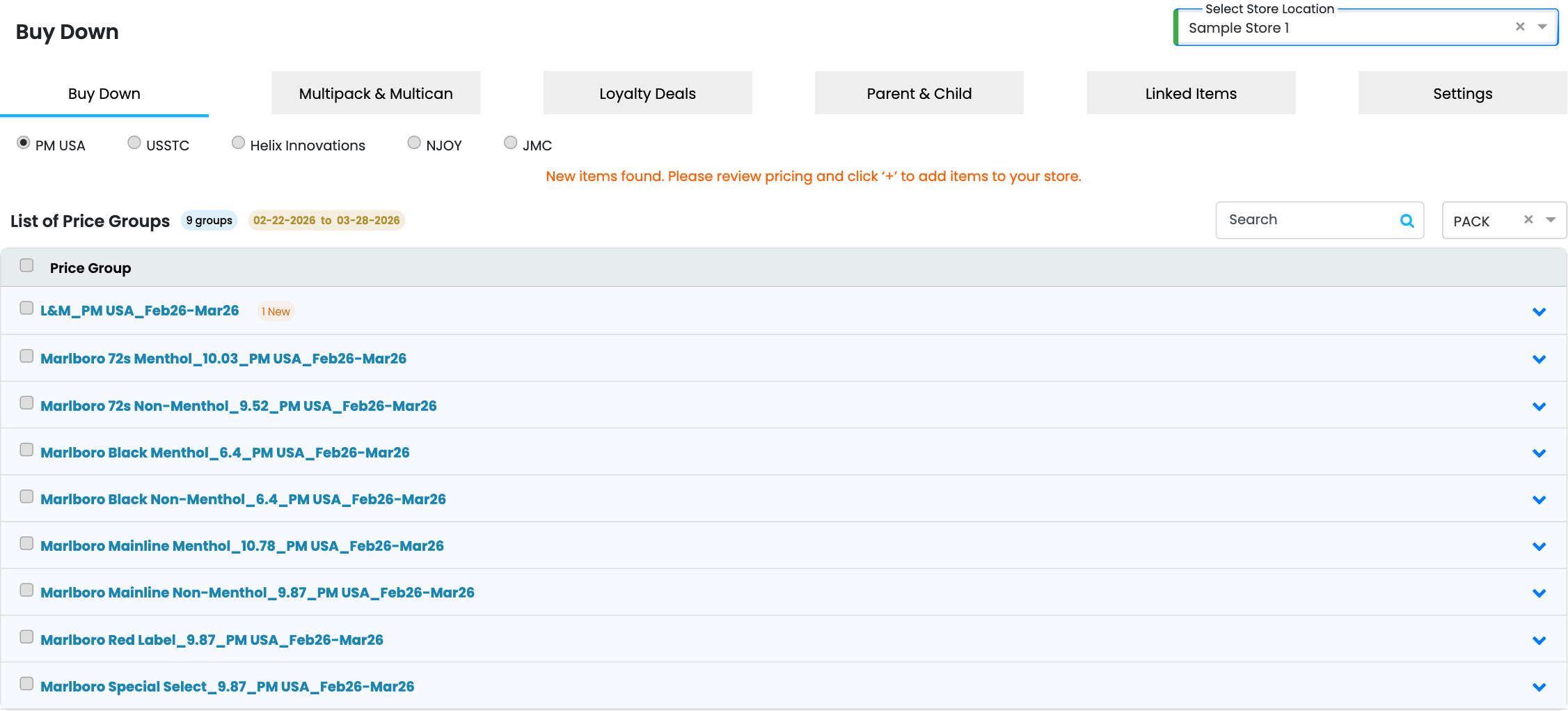Focus the Search input field
The height and width of the screenshot is (711, 1568).
pos(1308,220)
